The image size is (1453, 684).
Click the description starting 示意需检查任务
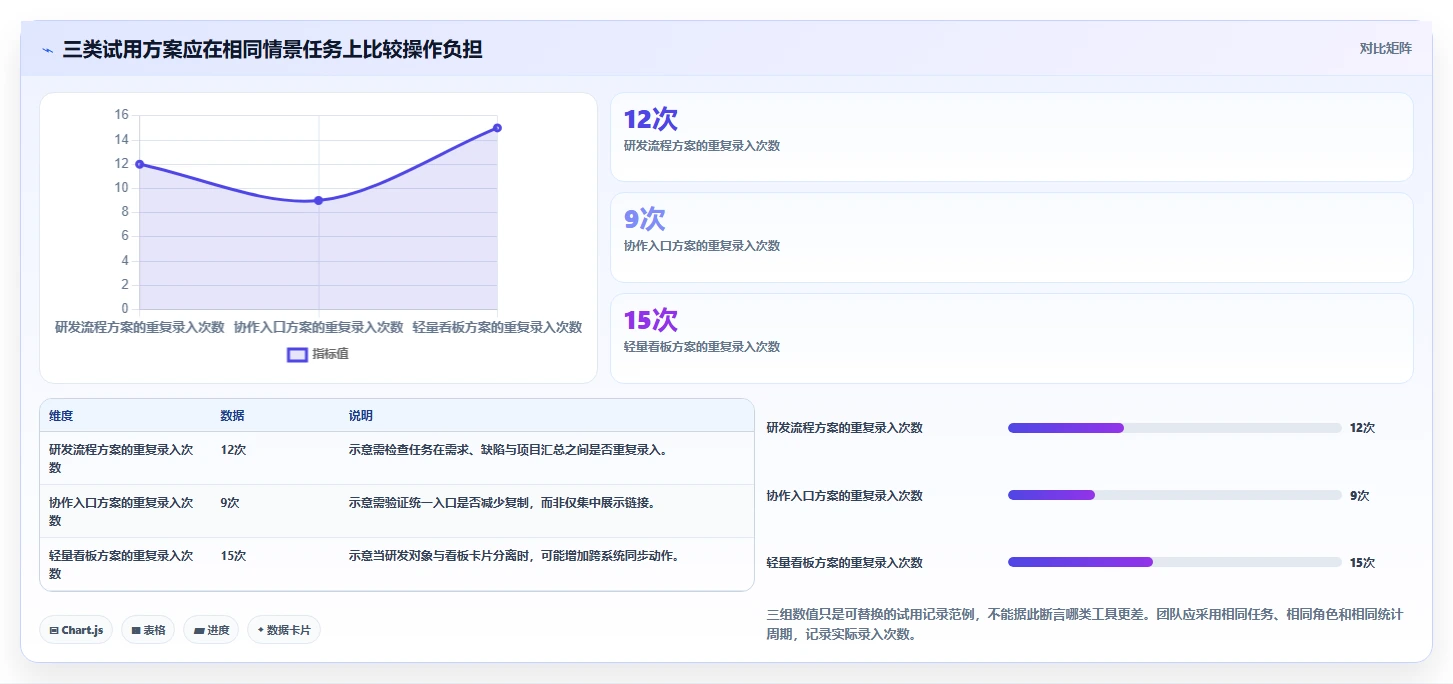(x=508, y=450)
